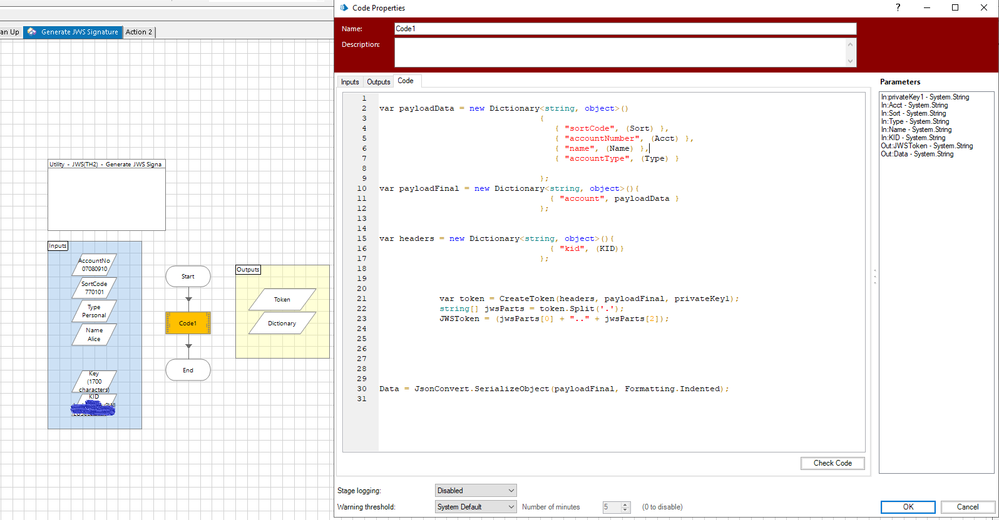Switch to the Outputs tab
The image size is (999, 520).
click(378, 81)
